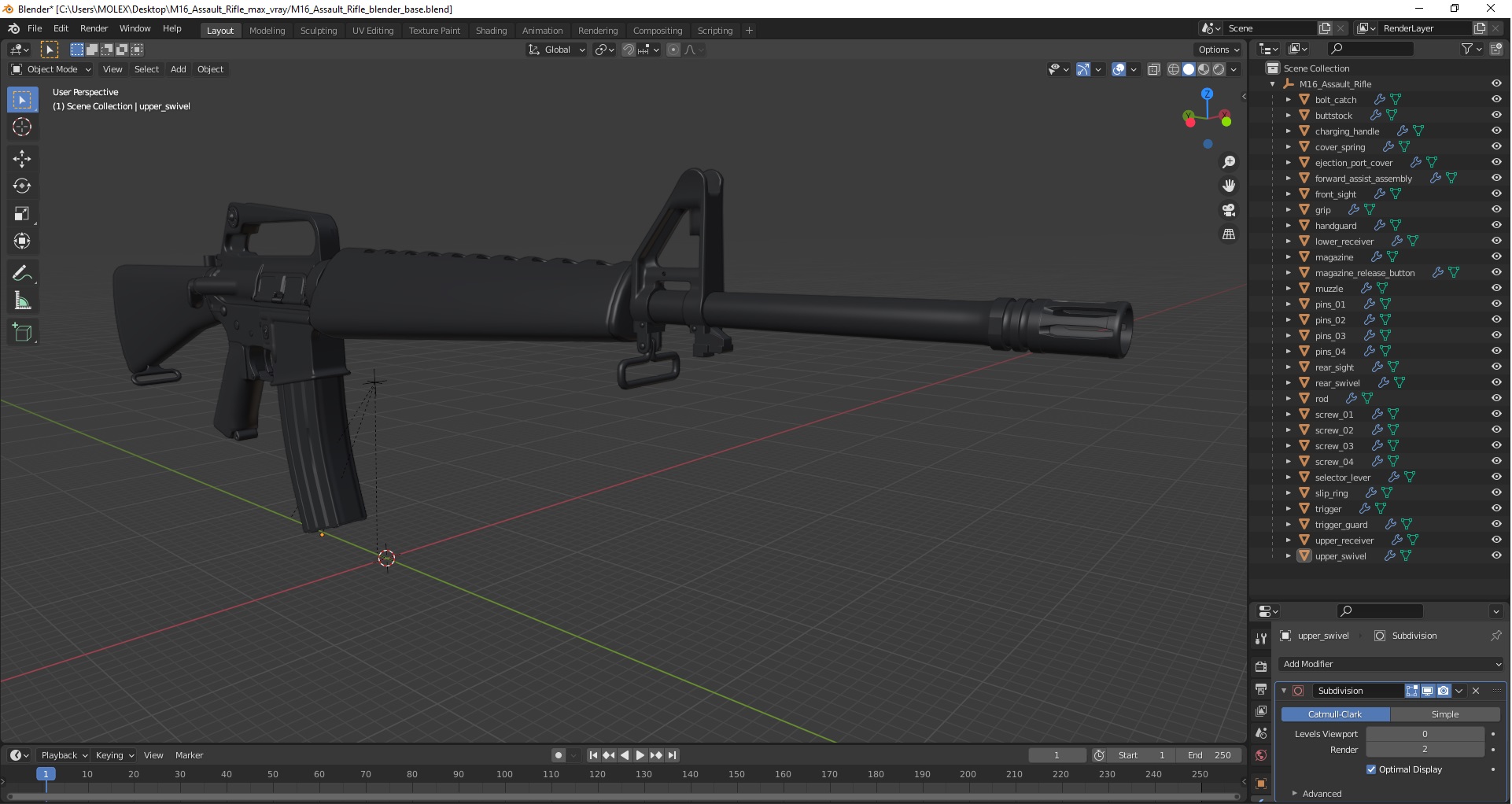Image resolution: width=1512 pixels, height=804 pixels.
Task: Open the Tool properties tab
Action: pos(1261,639)
